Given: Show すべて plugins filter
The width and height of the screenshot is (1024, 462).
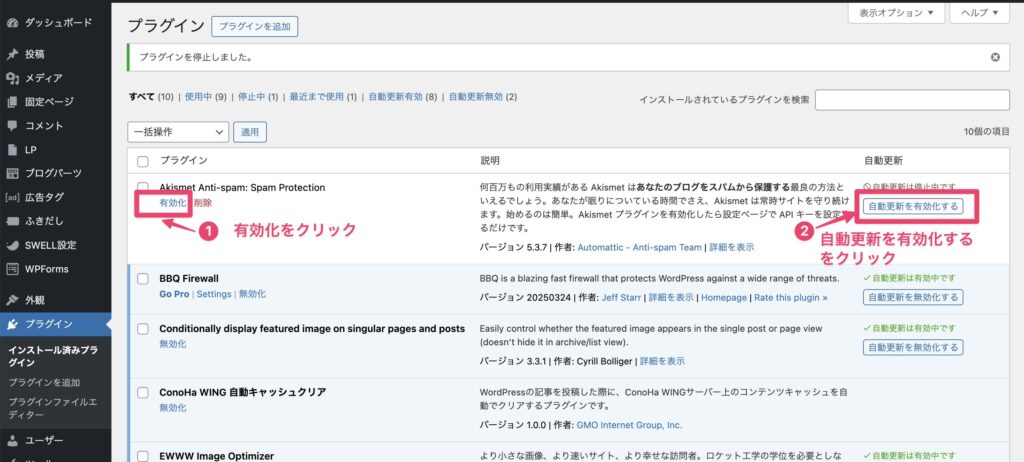Looking at the screenshot, I should coord(141,97).
